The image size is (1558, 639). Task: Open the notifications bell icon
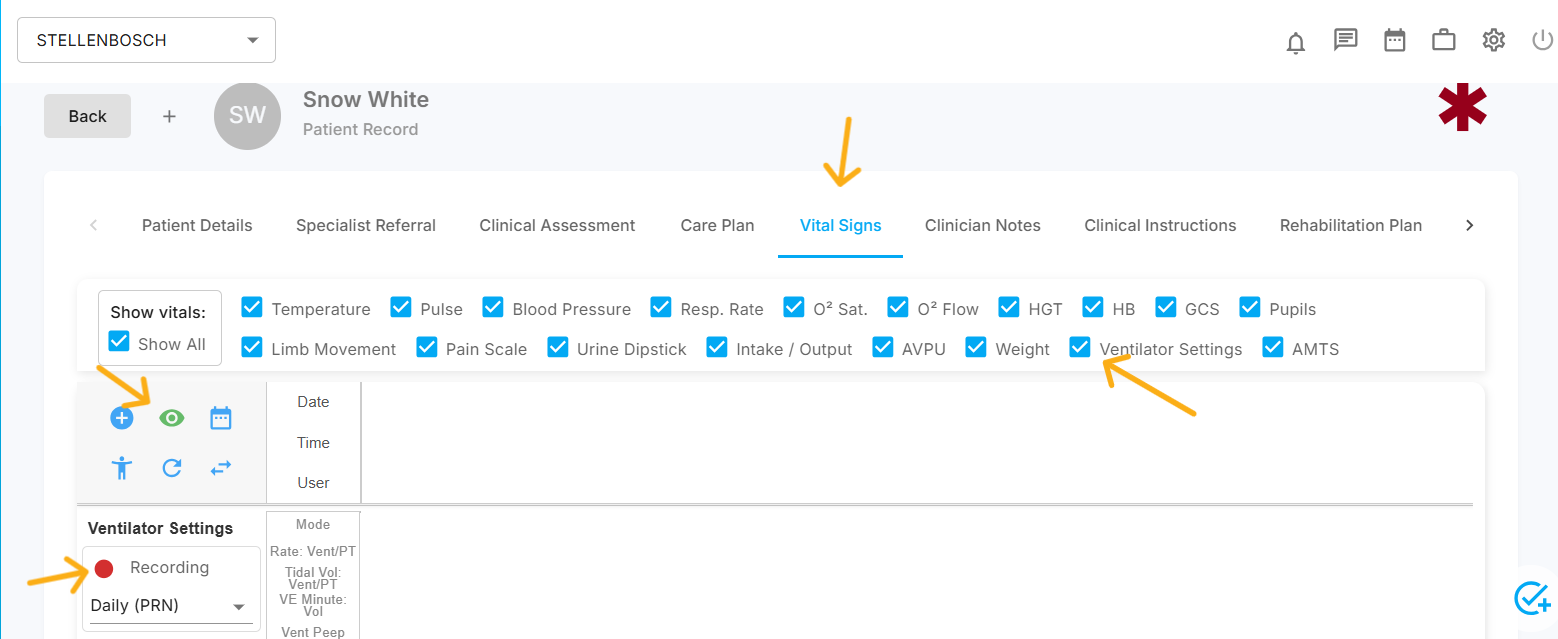[x=1296, y=42]
